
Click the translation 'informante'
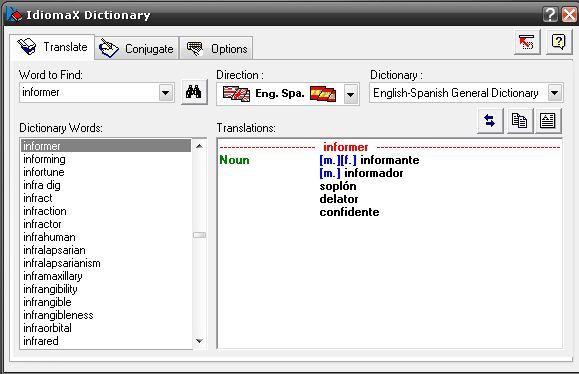click(x=390, y=160)
